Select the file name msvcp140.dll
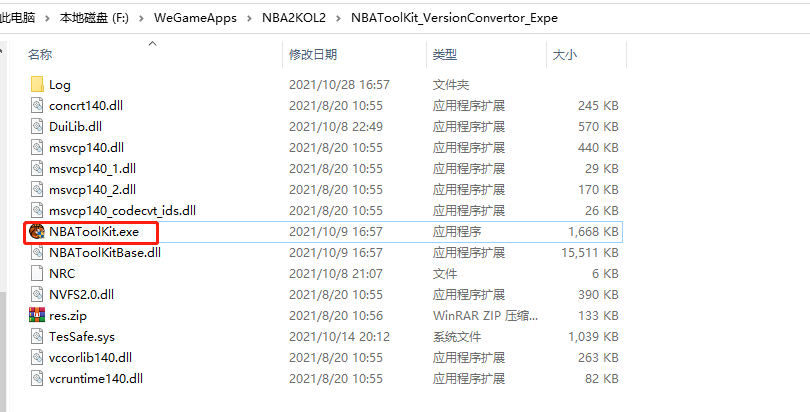The width and height of the screenshot is (810, 412). (x=86, y=148)
